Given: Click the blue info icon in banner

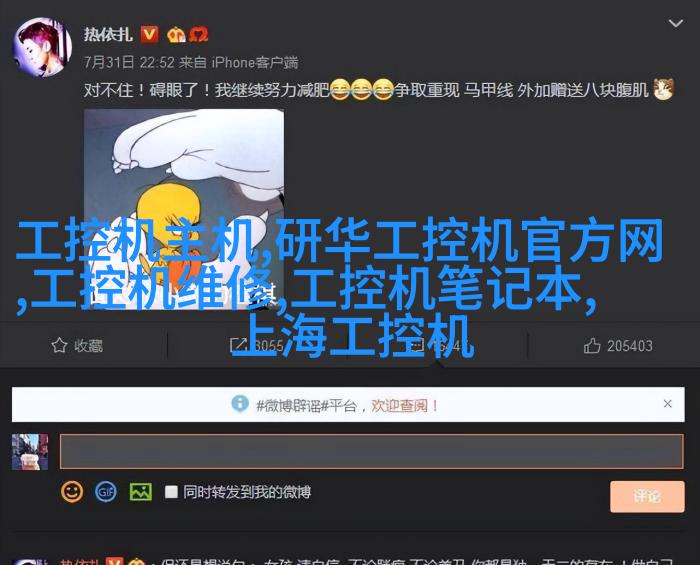Looking at the screenshot, I should pyautogui.click(x=240, y=403).
